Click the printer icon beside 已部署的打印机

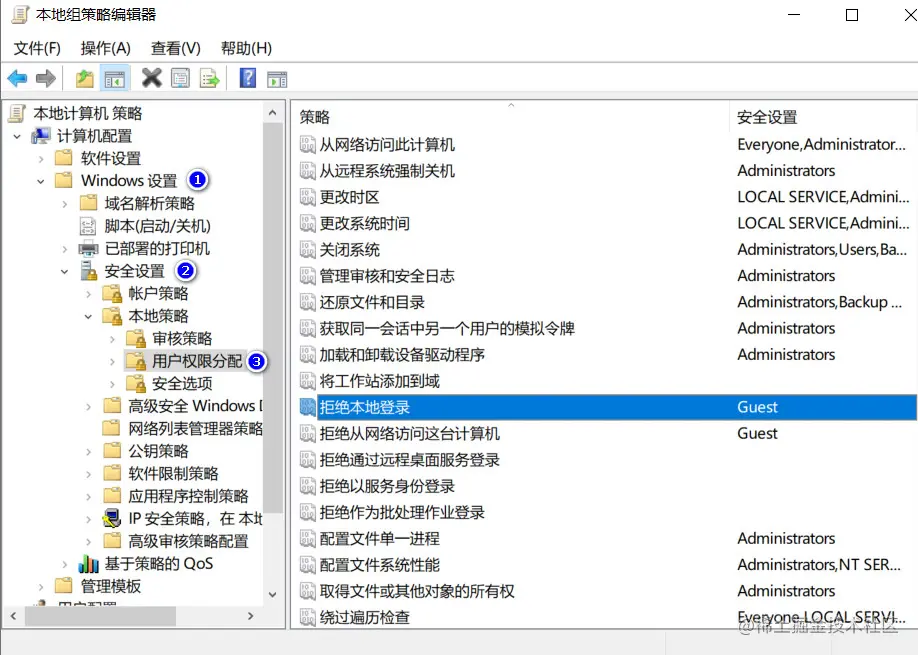point(88,249)
